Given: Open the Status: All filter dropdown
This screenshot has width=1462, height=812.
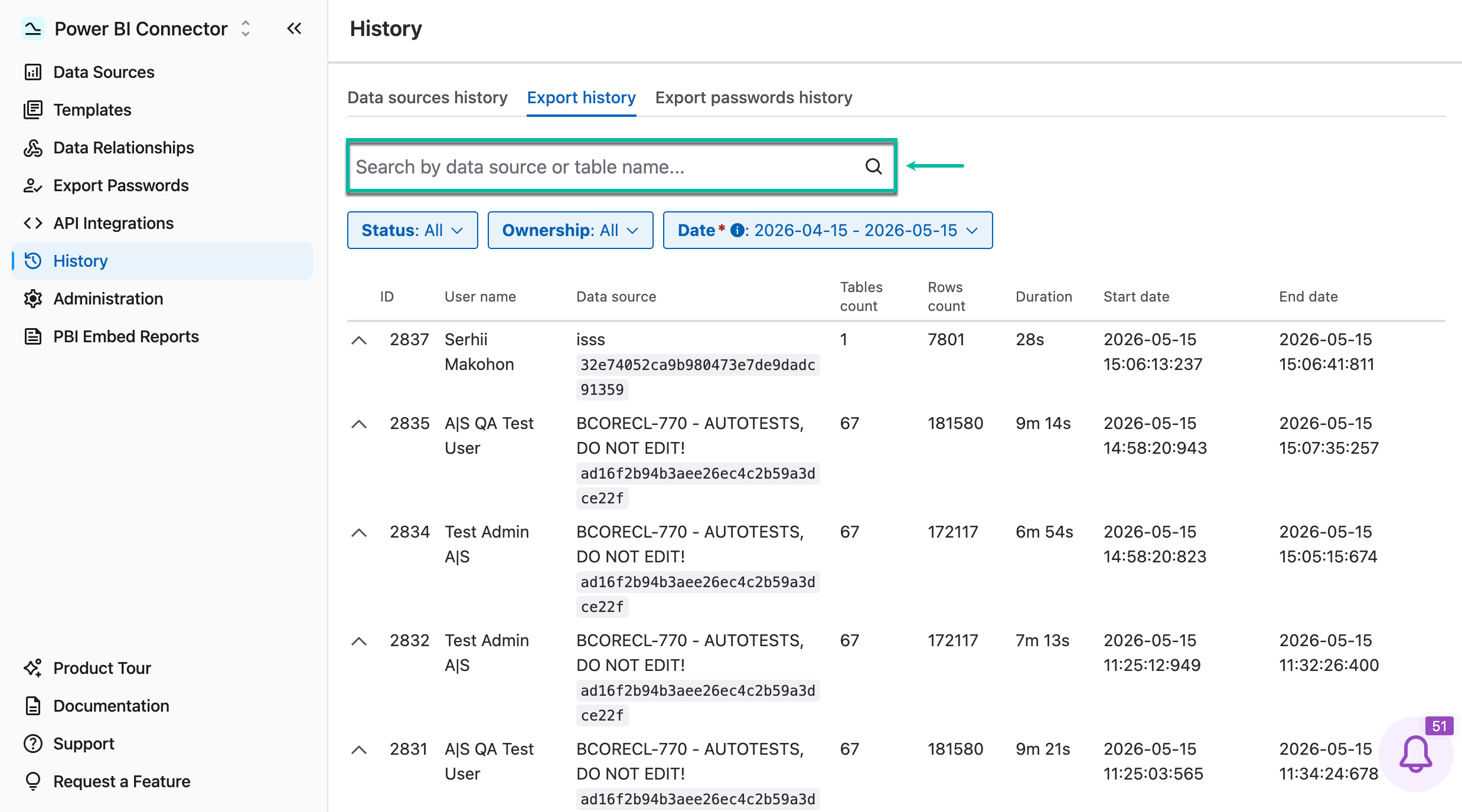Looking at the screenshot, I should (412, 230).
